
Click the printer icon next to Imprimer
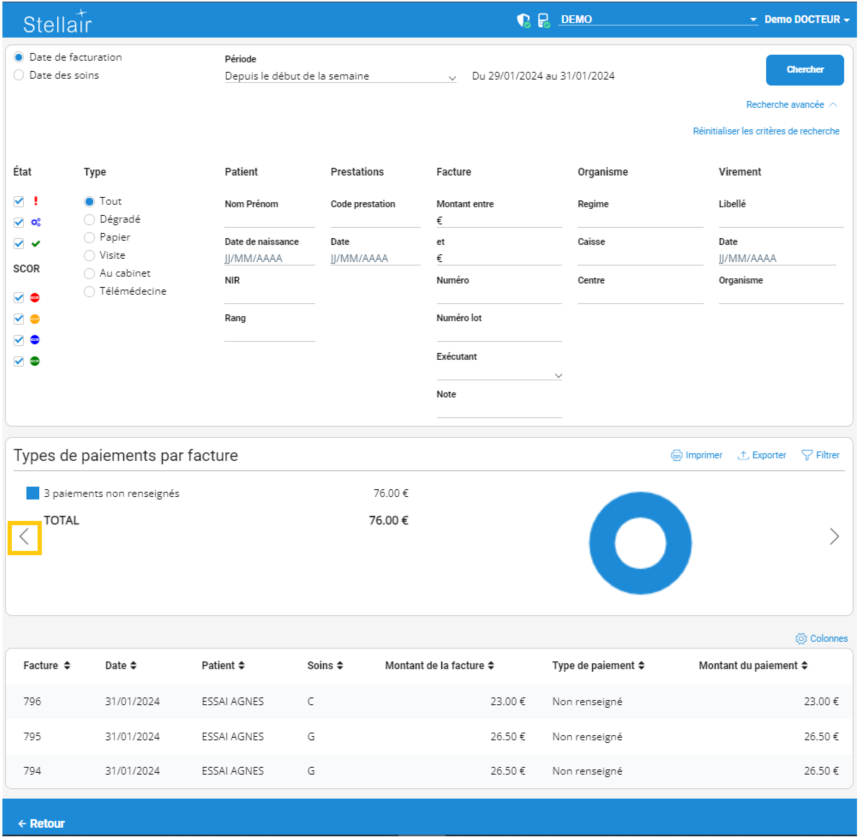coord(677,455)
